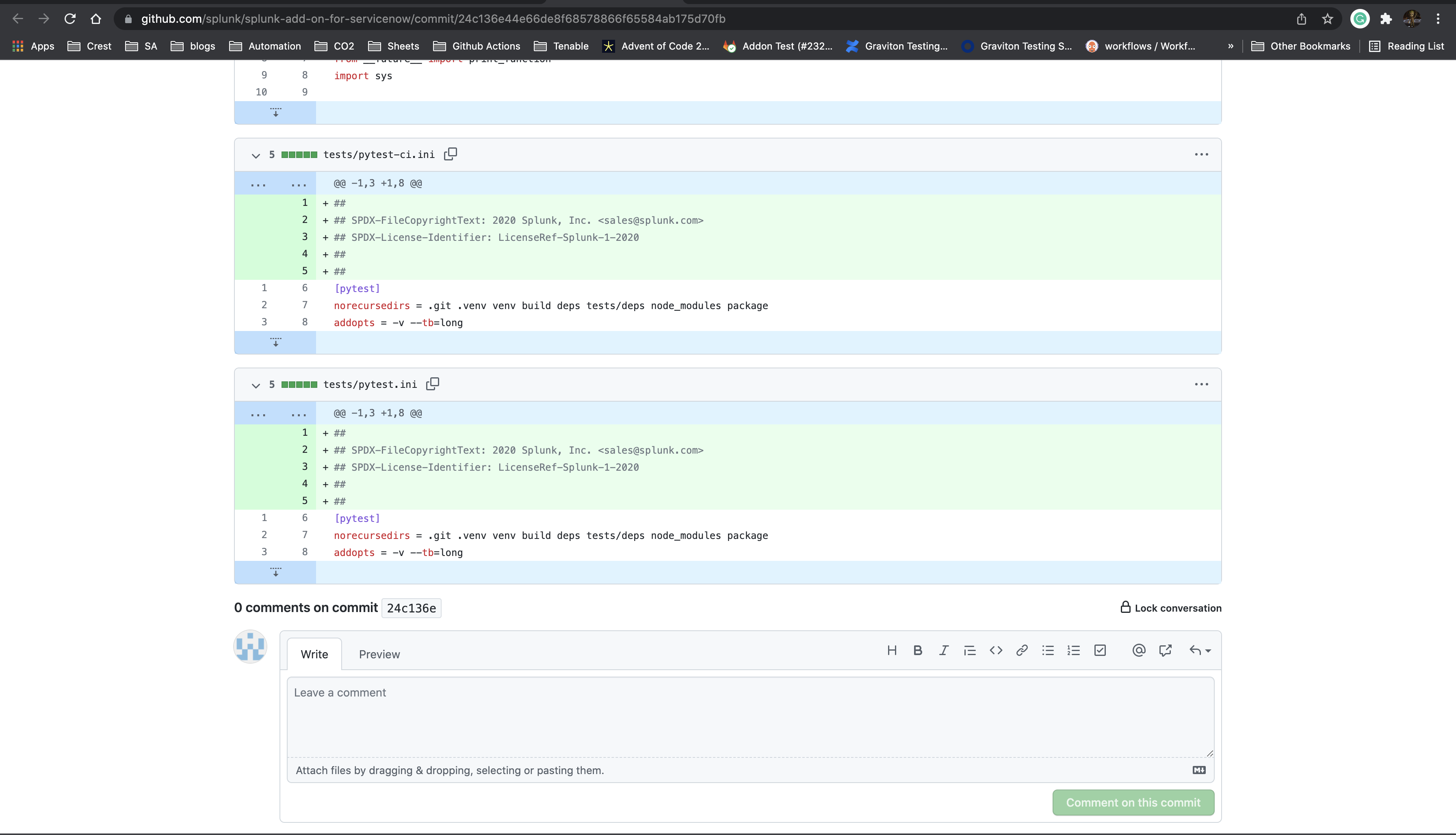Open options menu for tests/pytest-ci.ini

point(1201,154)
